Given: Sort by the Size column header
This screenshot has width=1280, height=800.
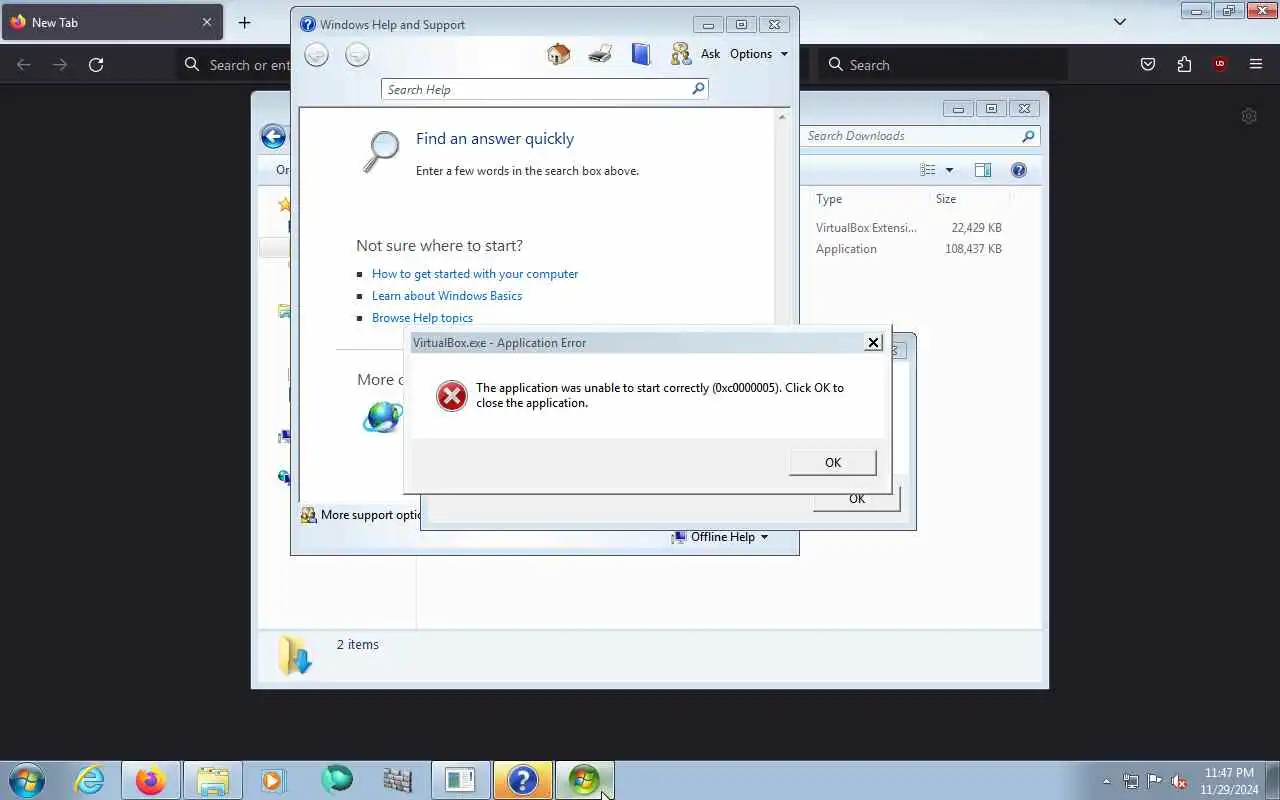Looking at the screenshot, I should (946, 199).
